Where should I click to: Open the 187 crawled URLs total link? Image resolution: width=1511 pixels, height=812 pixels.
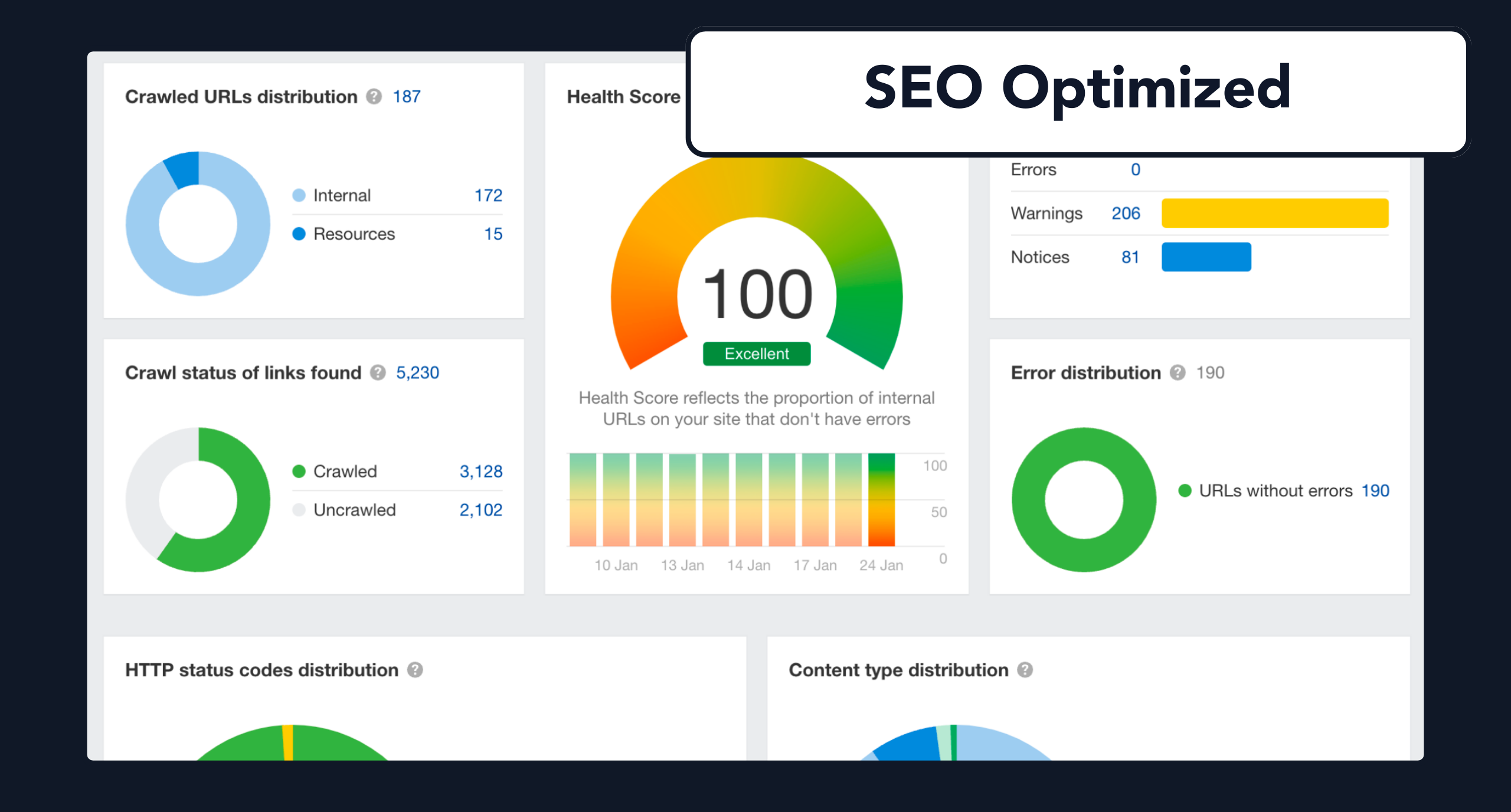coord(407,96)
